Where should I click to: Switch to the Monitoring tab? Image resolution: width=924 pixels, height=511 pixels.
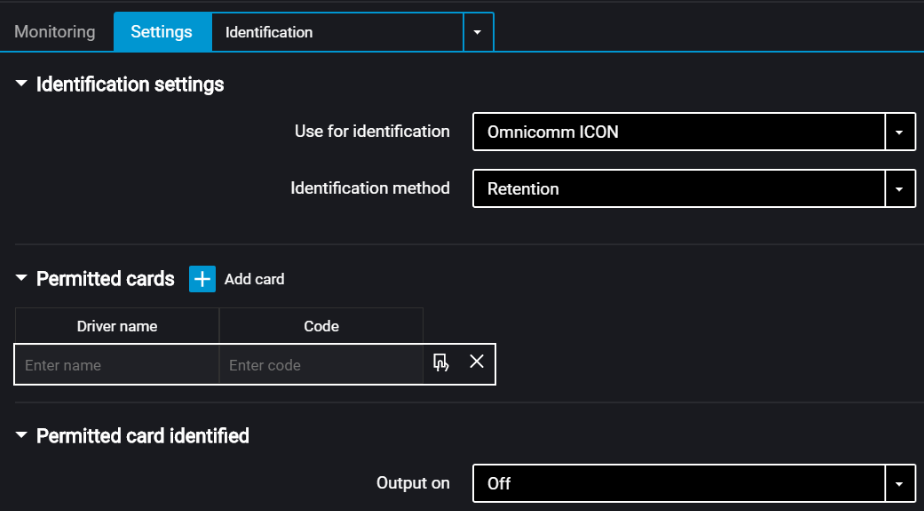point(55,32)
